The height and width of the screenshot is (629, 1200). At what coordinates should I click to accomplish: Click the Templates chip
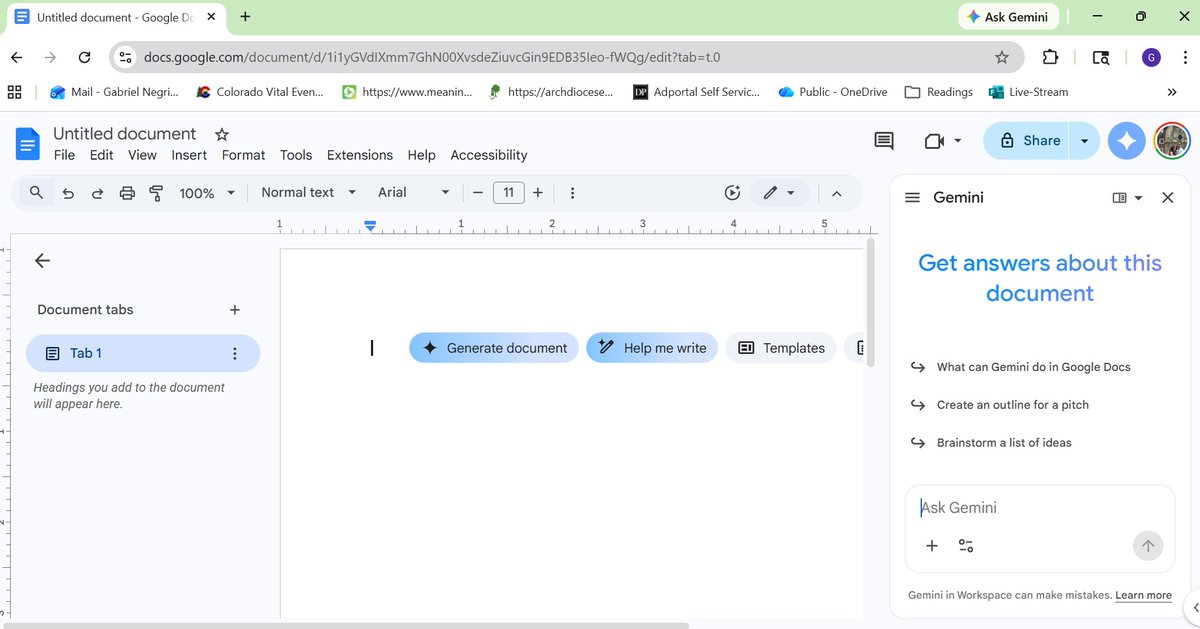(x=781, y=348)
